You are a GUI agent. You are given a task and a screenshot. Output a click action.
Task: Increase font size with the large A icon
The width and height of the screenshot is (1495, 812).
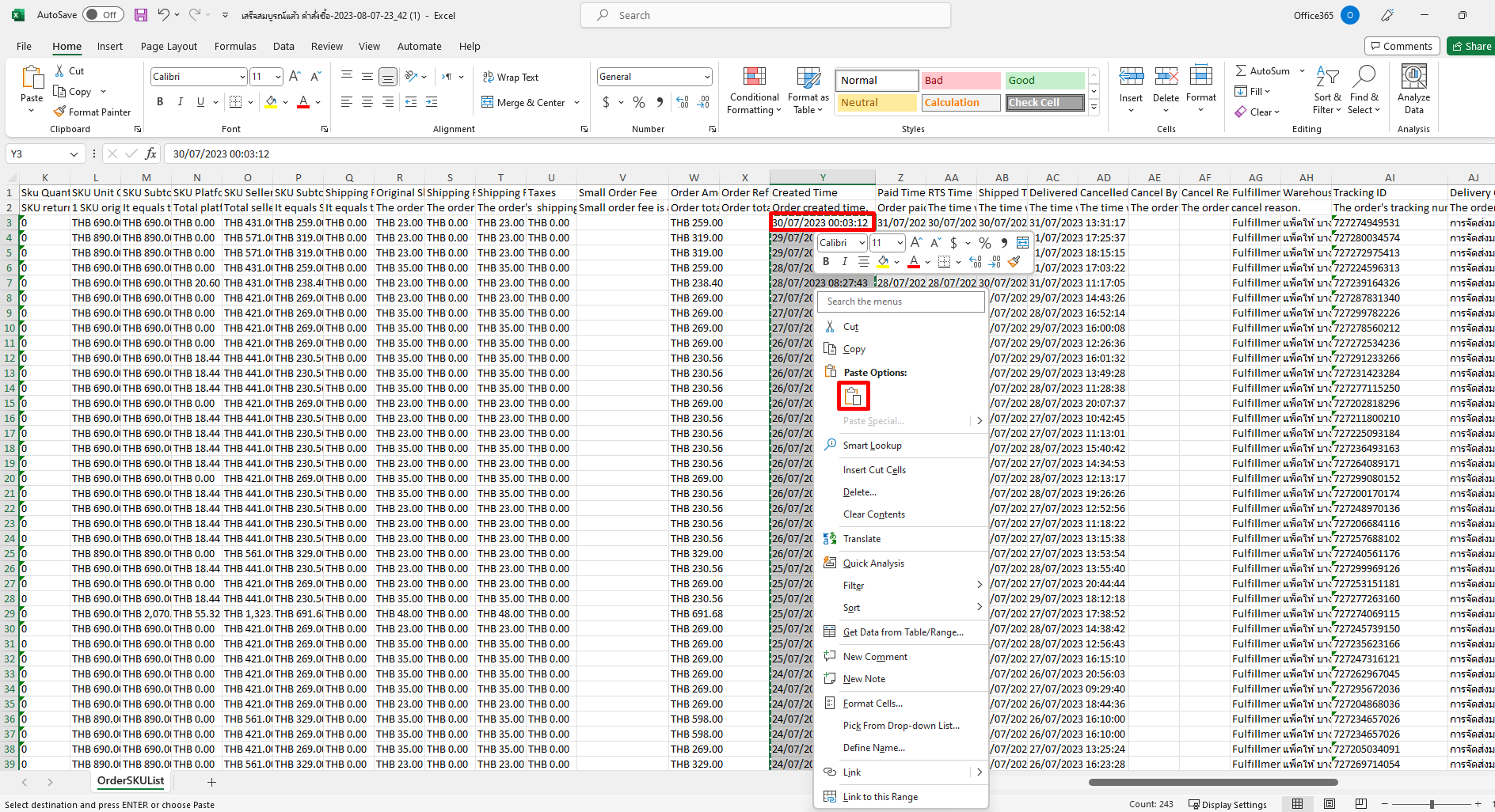click(295, 76)
